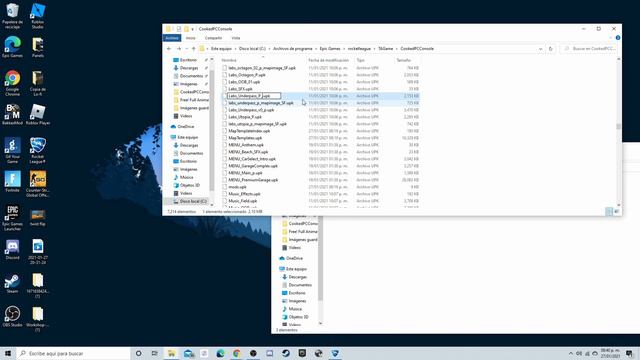Image resolution: width=640 pixels, height=360 pixels.
Task: Switch to the large icons view in the status bar
Action: (x=616, y=211)
